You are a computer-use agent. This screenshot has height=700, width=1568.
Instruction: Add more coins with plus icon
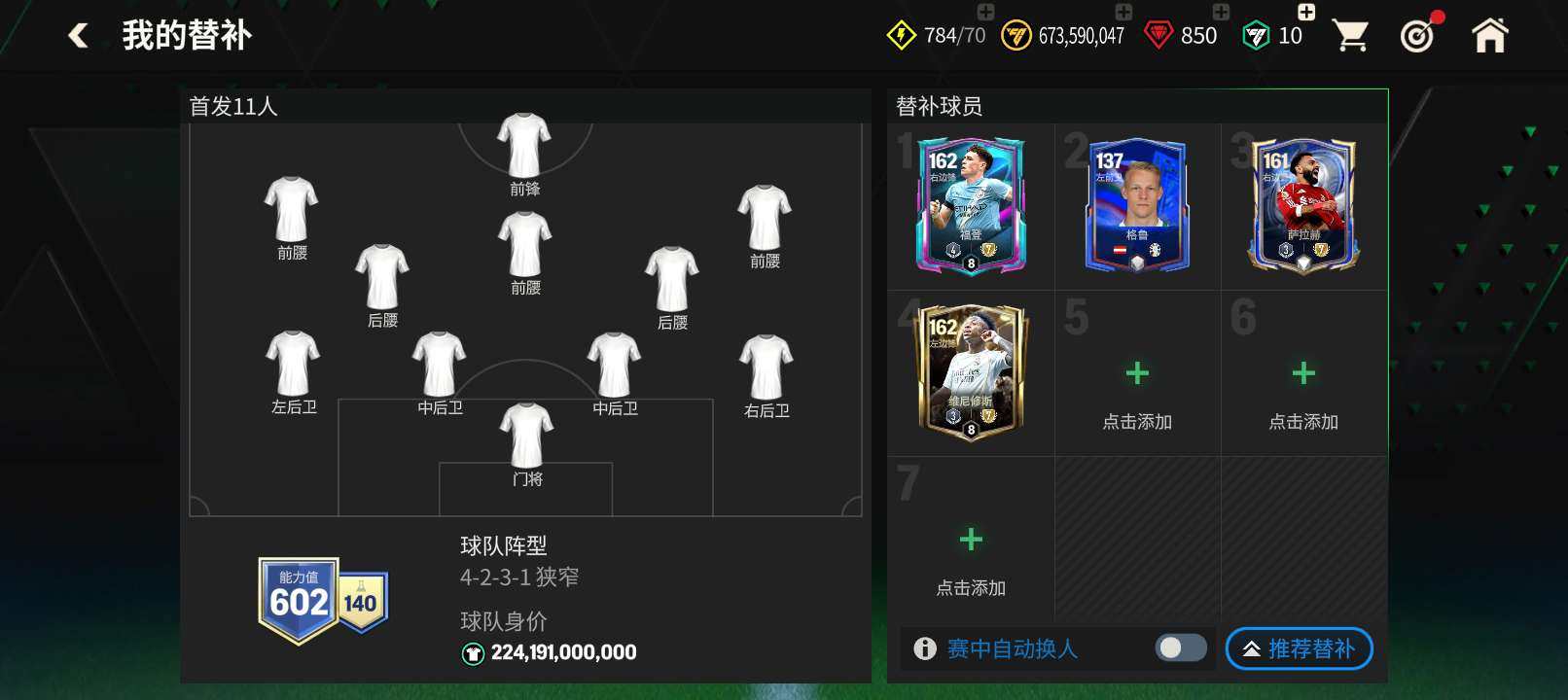pyautogui.click(x=1123, y=12)
